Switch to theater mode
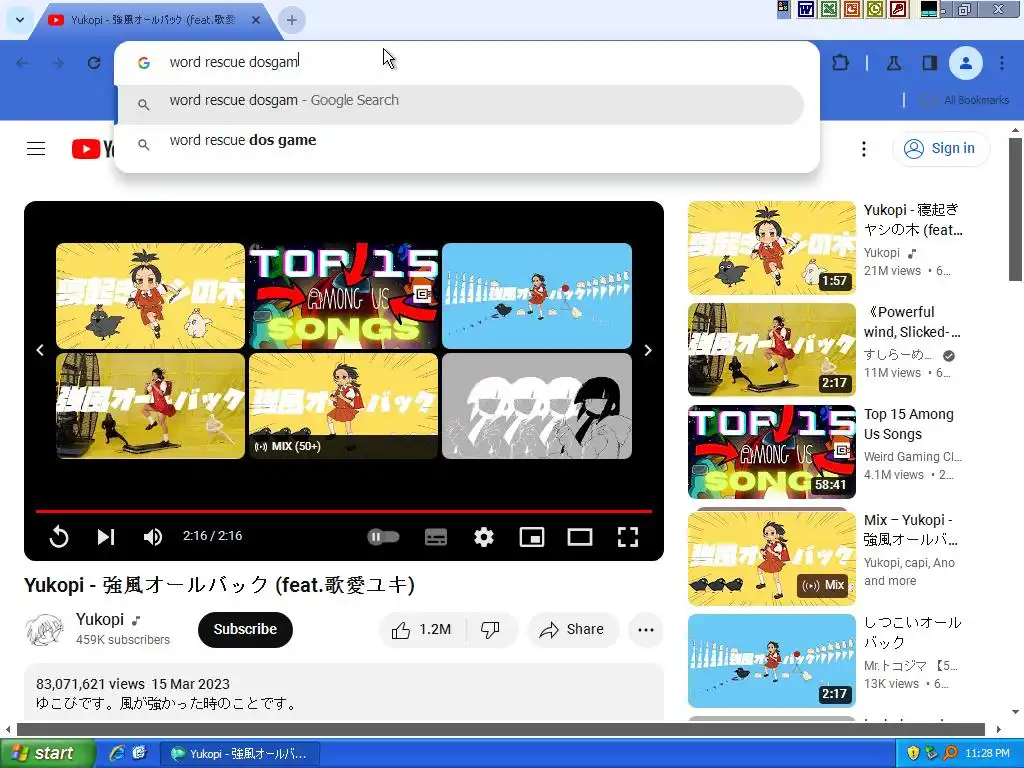Screen dimensions: 1024x768 (x=580, y=537)
